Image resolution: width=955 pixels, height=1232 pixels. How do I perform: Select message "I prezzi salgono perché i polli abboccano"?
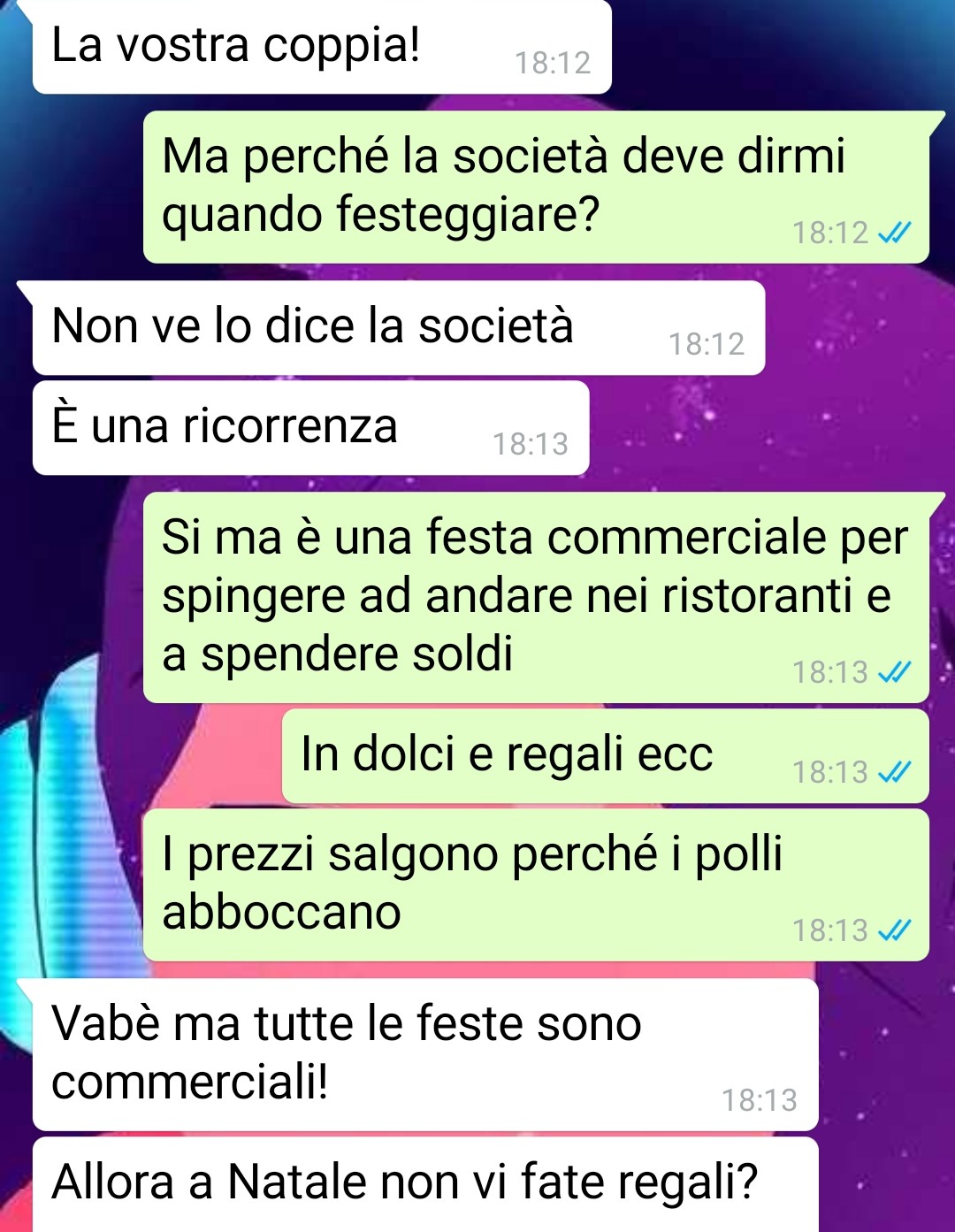click(536, 885)
